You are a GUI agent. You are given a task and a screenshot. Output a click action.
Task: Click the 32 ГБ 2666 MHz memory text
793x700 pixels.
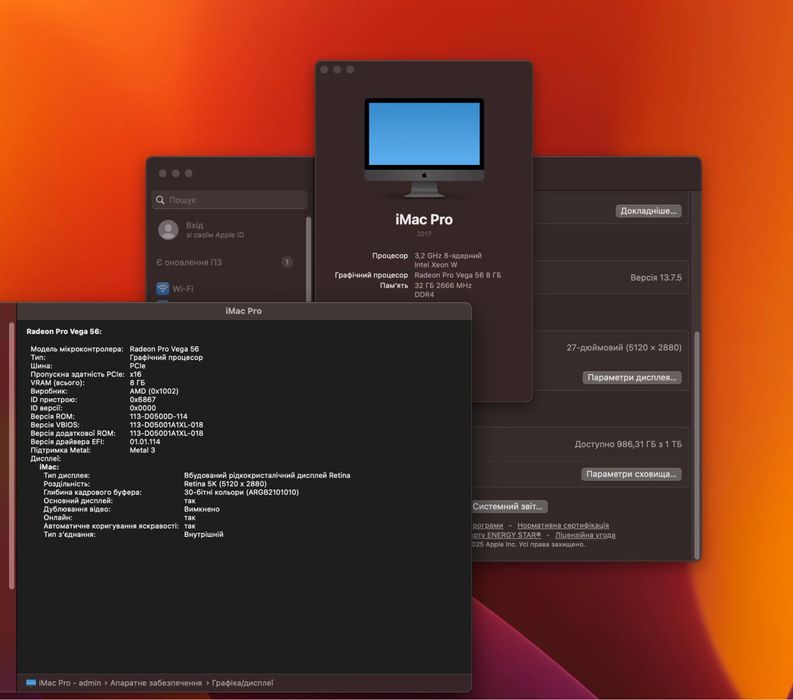(443, 285)
